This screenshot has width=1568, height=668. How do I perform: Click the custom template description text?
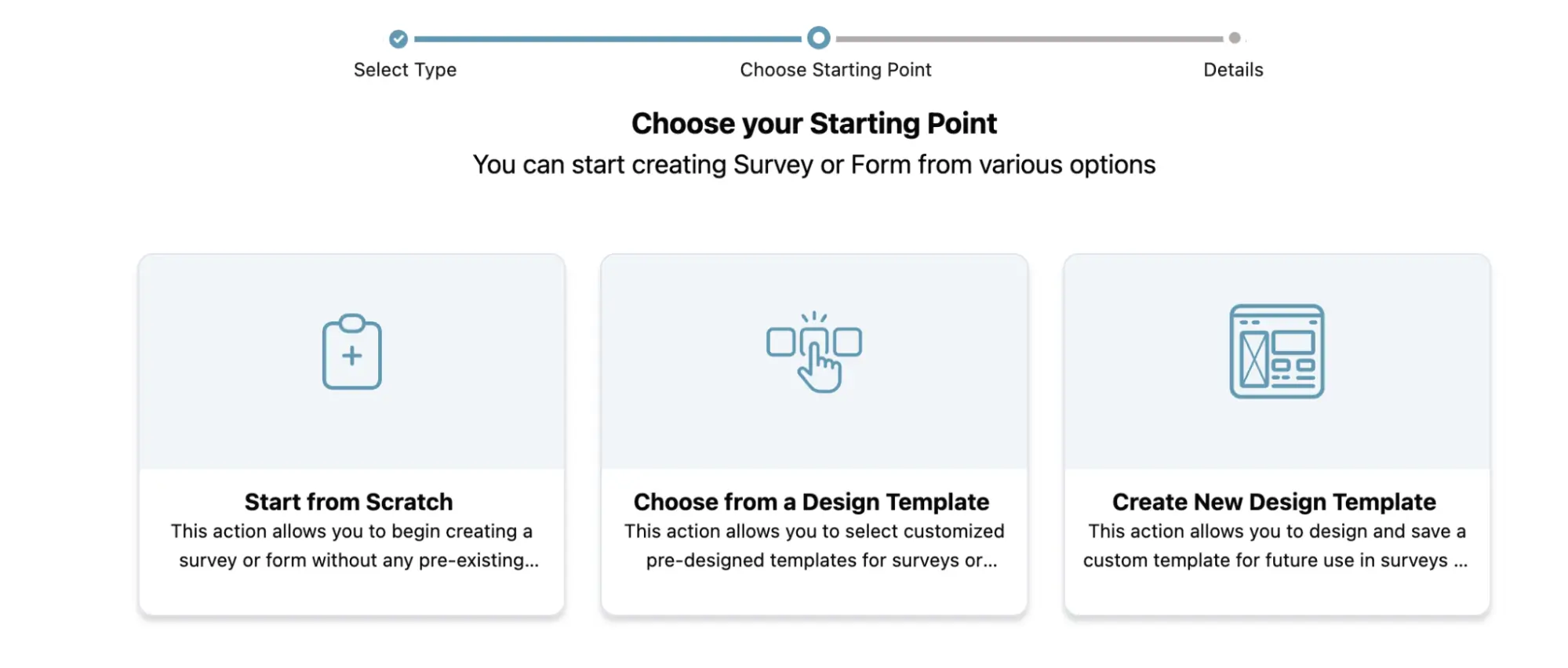(1276, 546)
